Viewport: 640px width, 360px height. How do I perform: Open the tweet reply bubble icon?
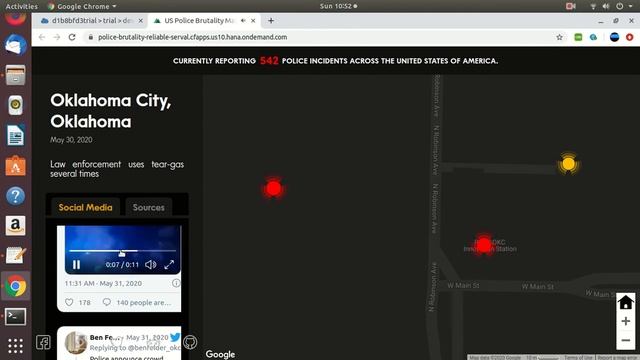[x=107, y=302]
